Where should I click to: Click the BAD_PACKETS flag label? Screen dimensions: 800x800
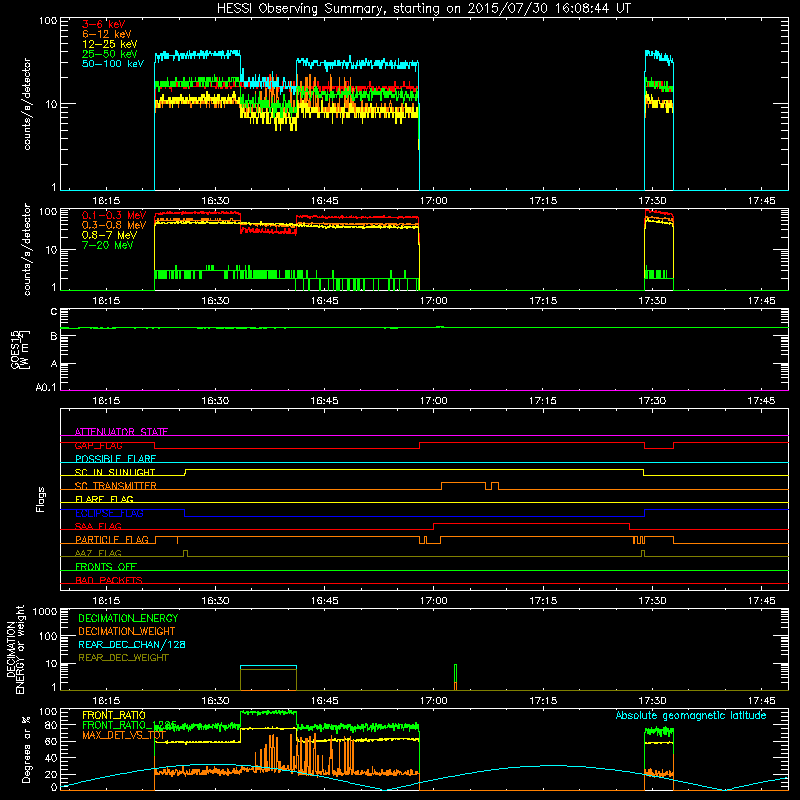point(109,580)
